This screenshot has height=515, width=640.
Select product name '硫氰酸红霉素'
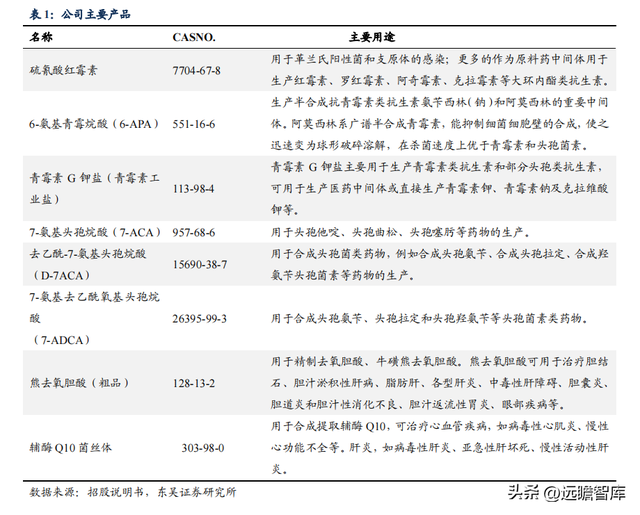pyautogui.click(x=64, y=70)
